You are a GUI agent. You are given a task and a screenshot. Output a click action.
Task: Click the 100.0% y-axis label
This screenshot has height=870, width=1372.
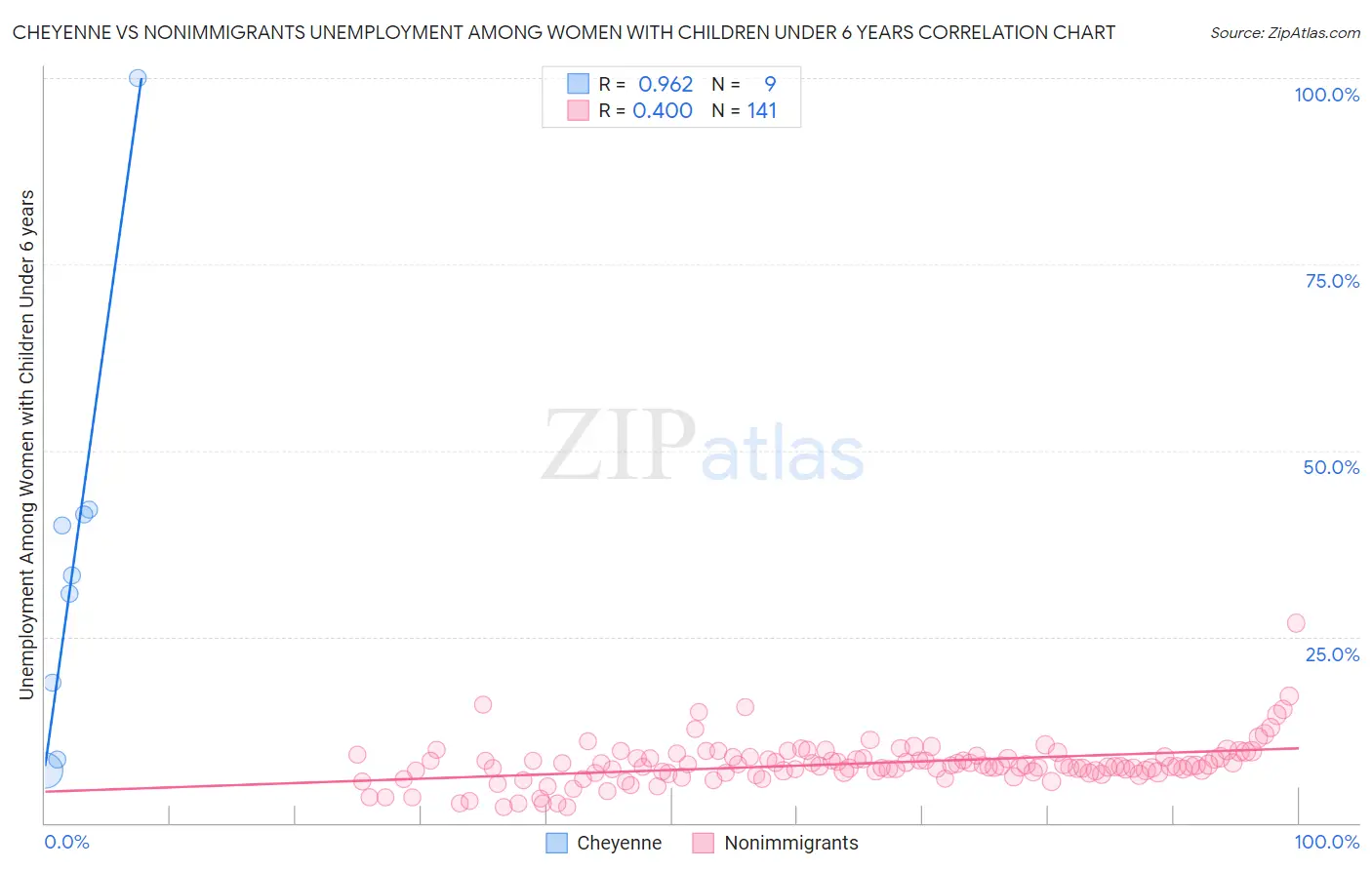1327,95
